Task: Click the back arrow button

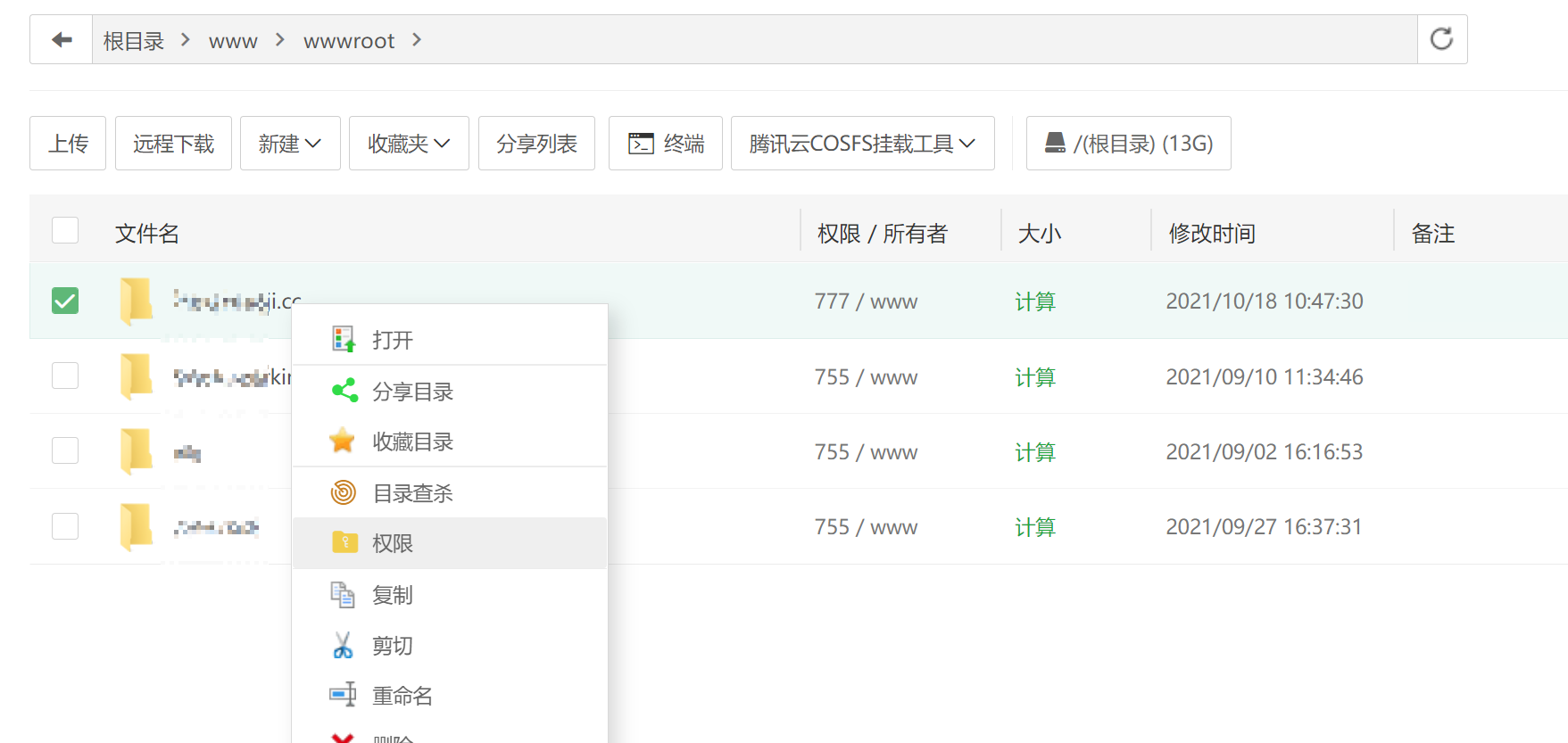Action: pos(62,39)
